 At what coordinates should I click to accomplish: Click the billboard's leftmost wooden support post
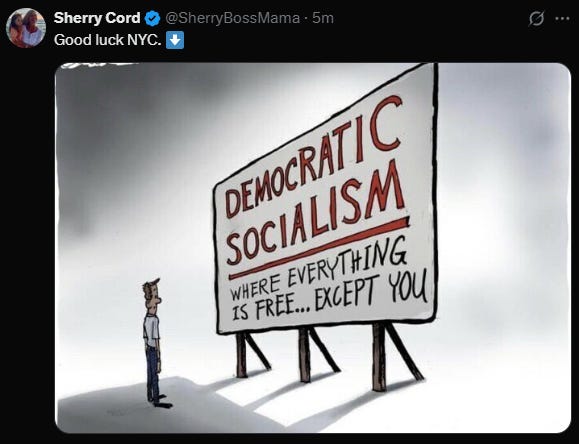click(x=241, y=355)
